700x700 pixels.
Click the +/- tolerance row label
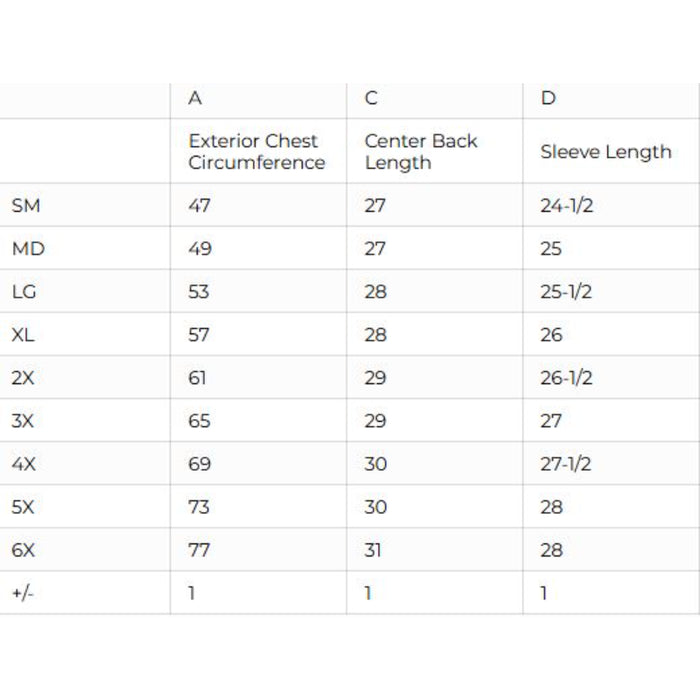(22, 593)
